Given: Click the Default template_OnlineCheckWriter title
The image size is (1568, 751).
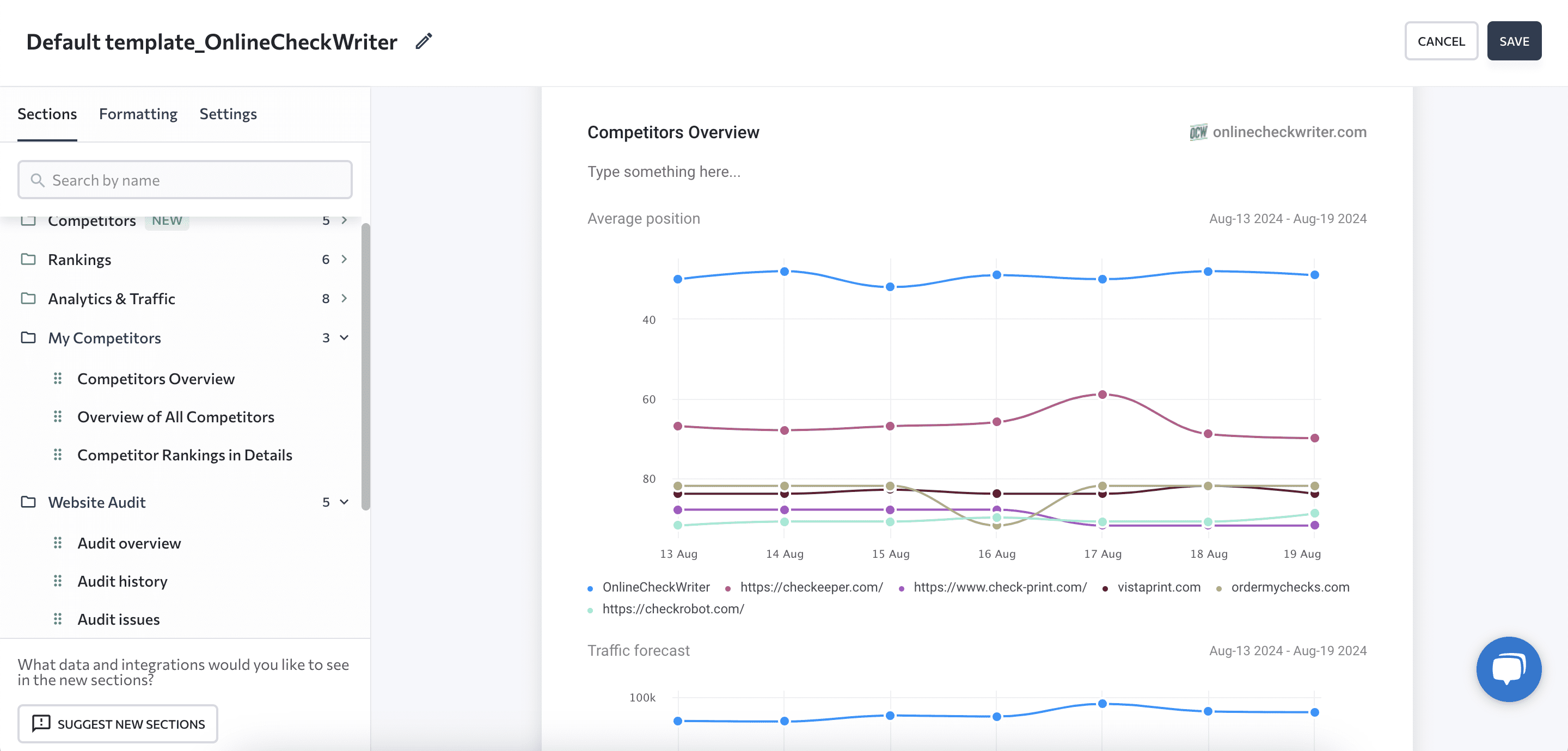Looking at the screenshot, I should (212, 41).
